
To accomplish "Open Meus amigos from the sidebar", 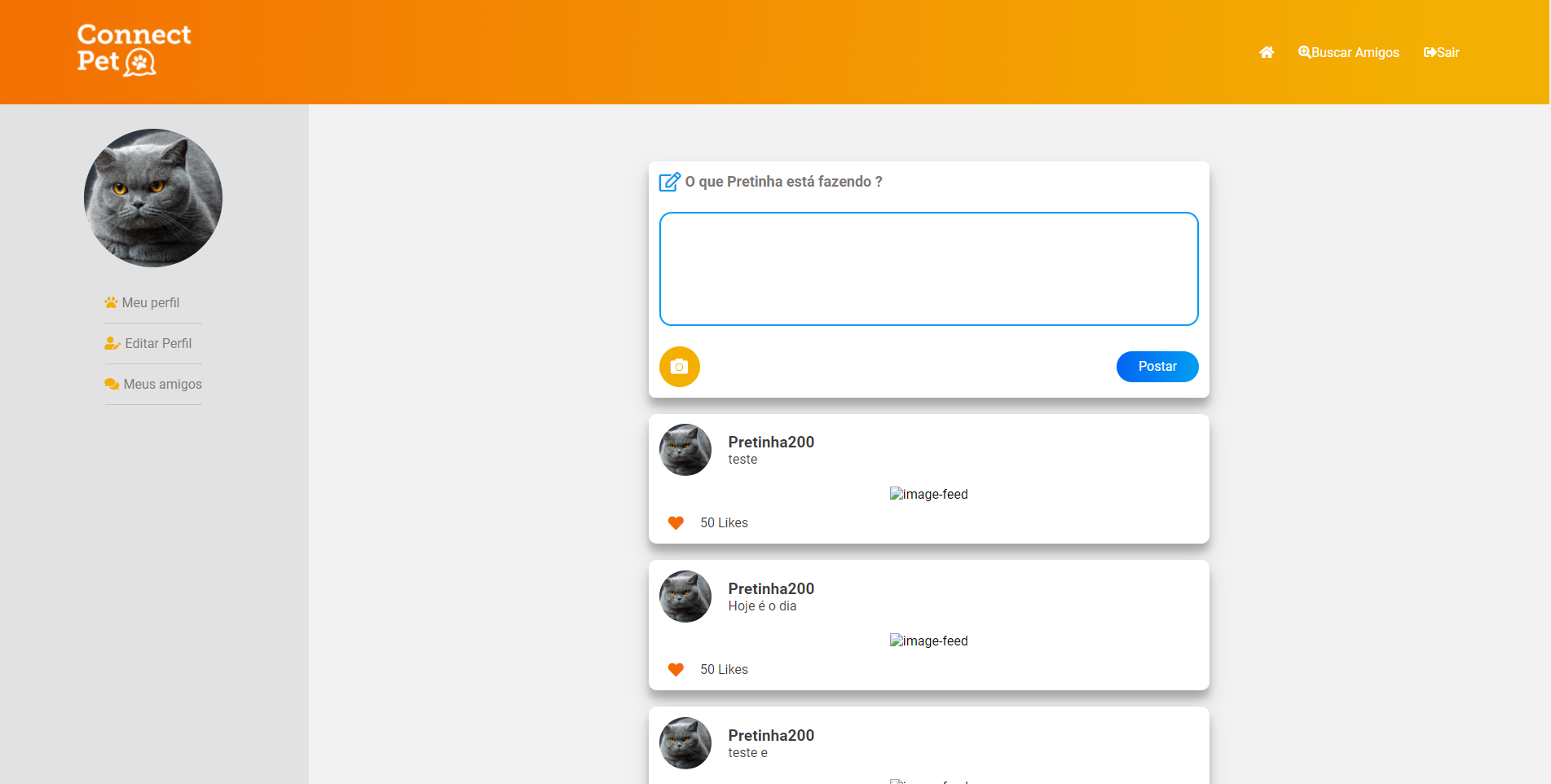I will click(x=162, y=383).
